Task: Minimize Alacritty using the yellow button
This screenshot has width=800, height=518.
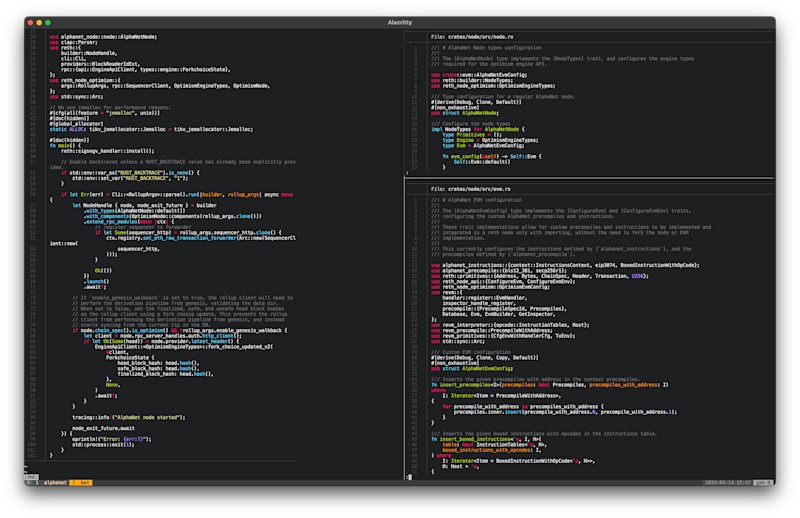Action: (x=39, y=22)
